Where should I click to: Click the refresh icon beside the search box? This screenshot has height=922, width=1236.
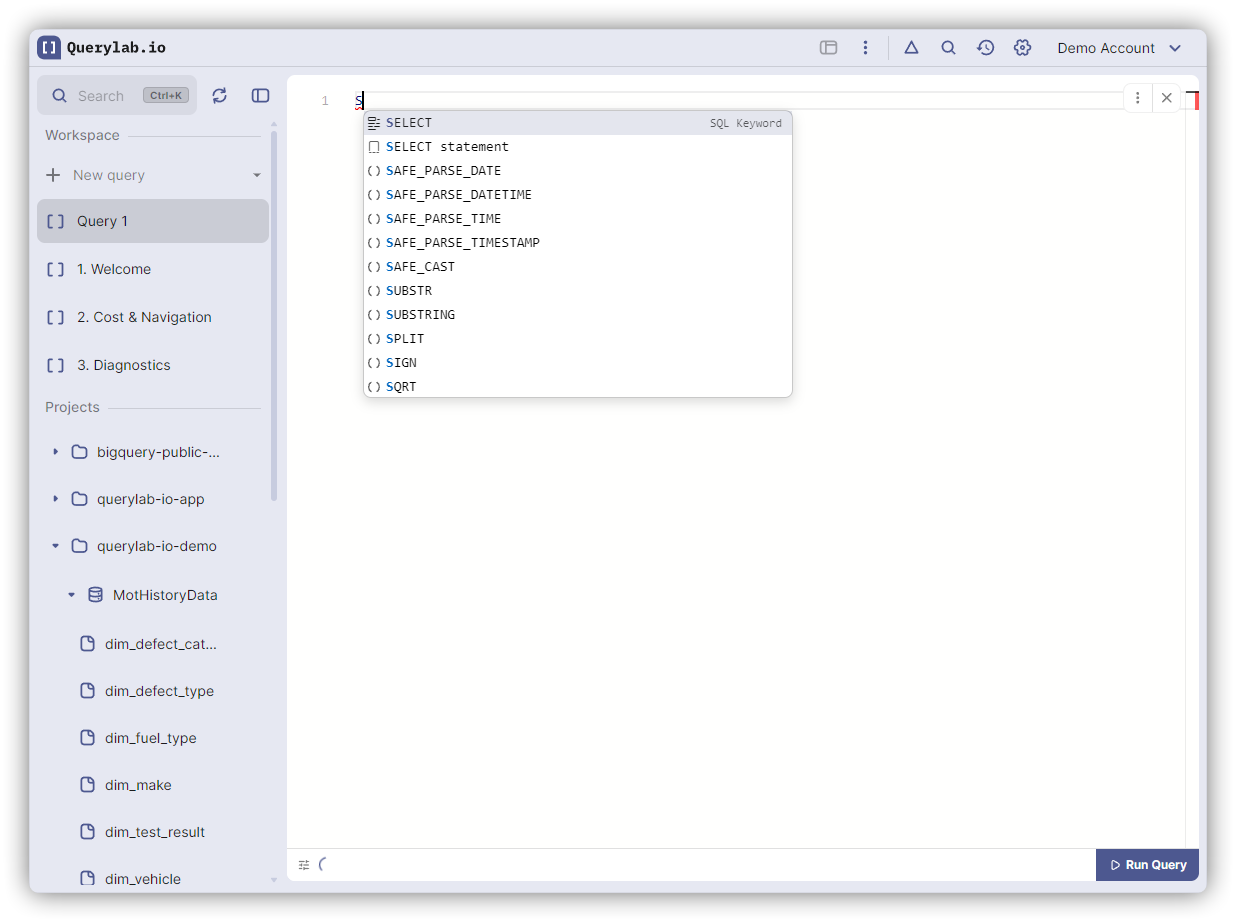tap(220, 95)
